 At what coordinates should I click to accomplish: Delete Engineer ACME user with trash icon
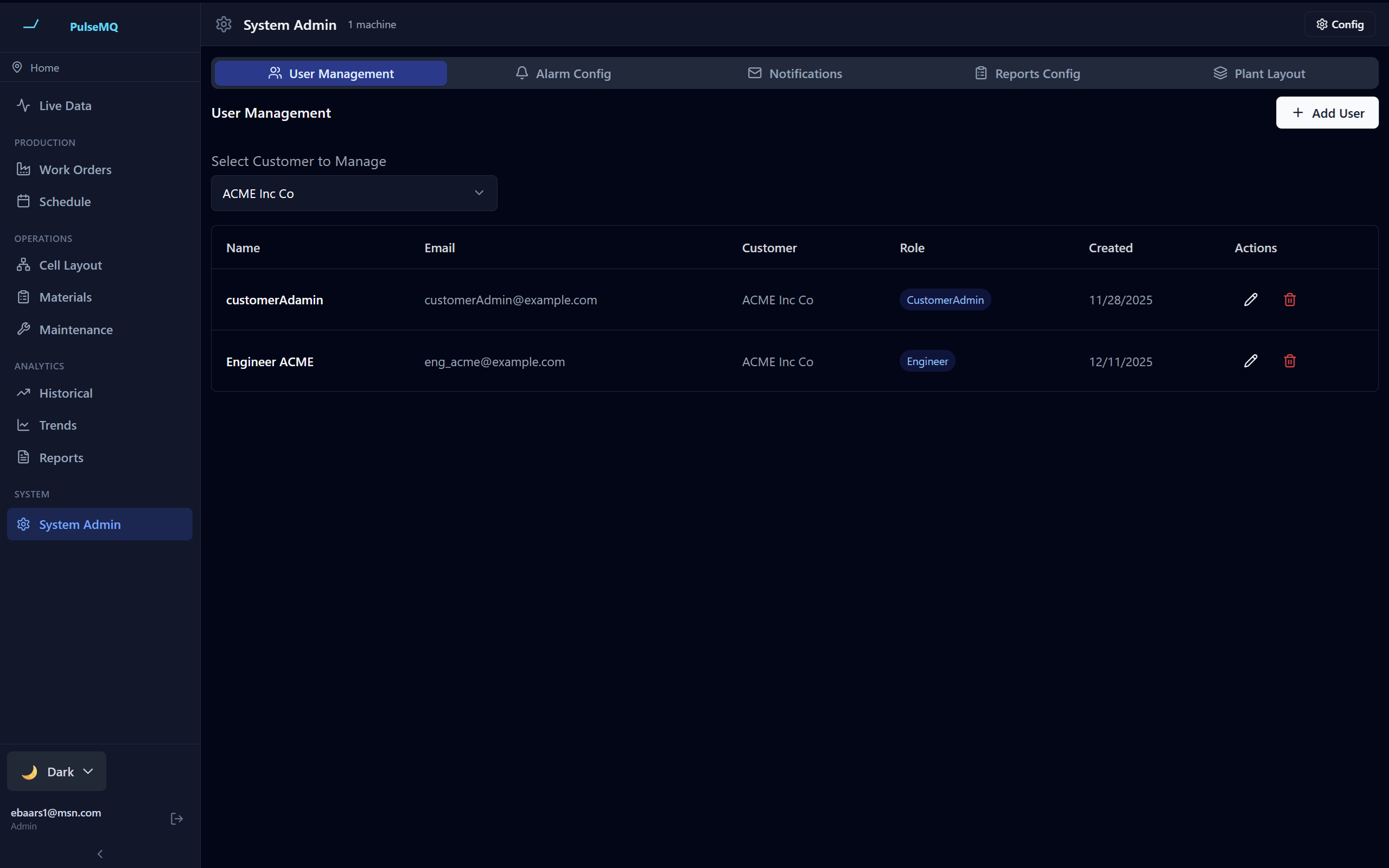tap(1290, 361)
